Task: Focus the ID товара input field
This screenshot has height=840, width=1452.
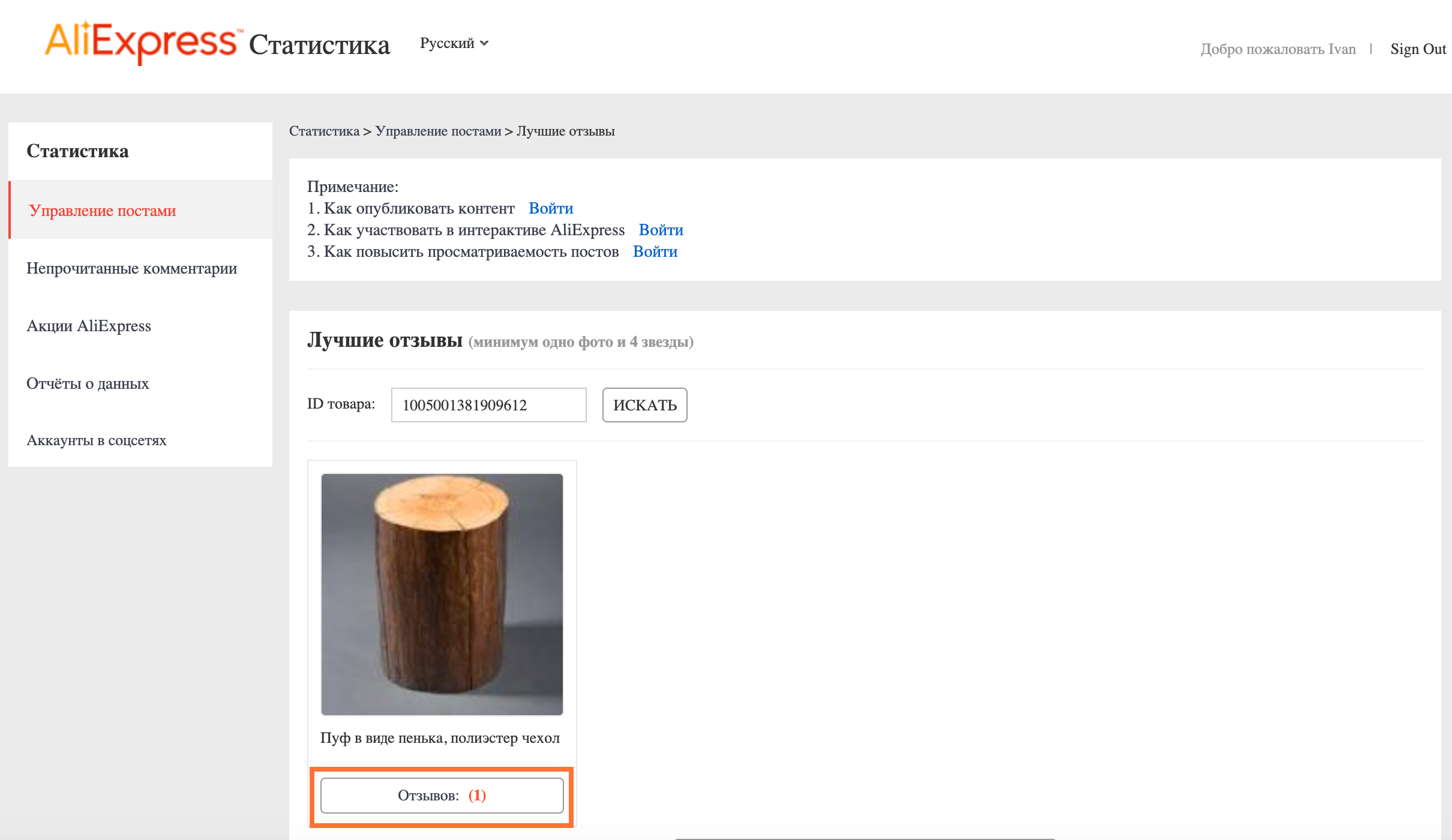Action: click(488, 405)
